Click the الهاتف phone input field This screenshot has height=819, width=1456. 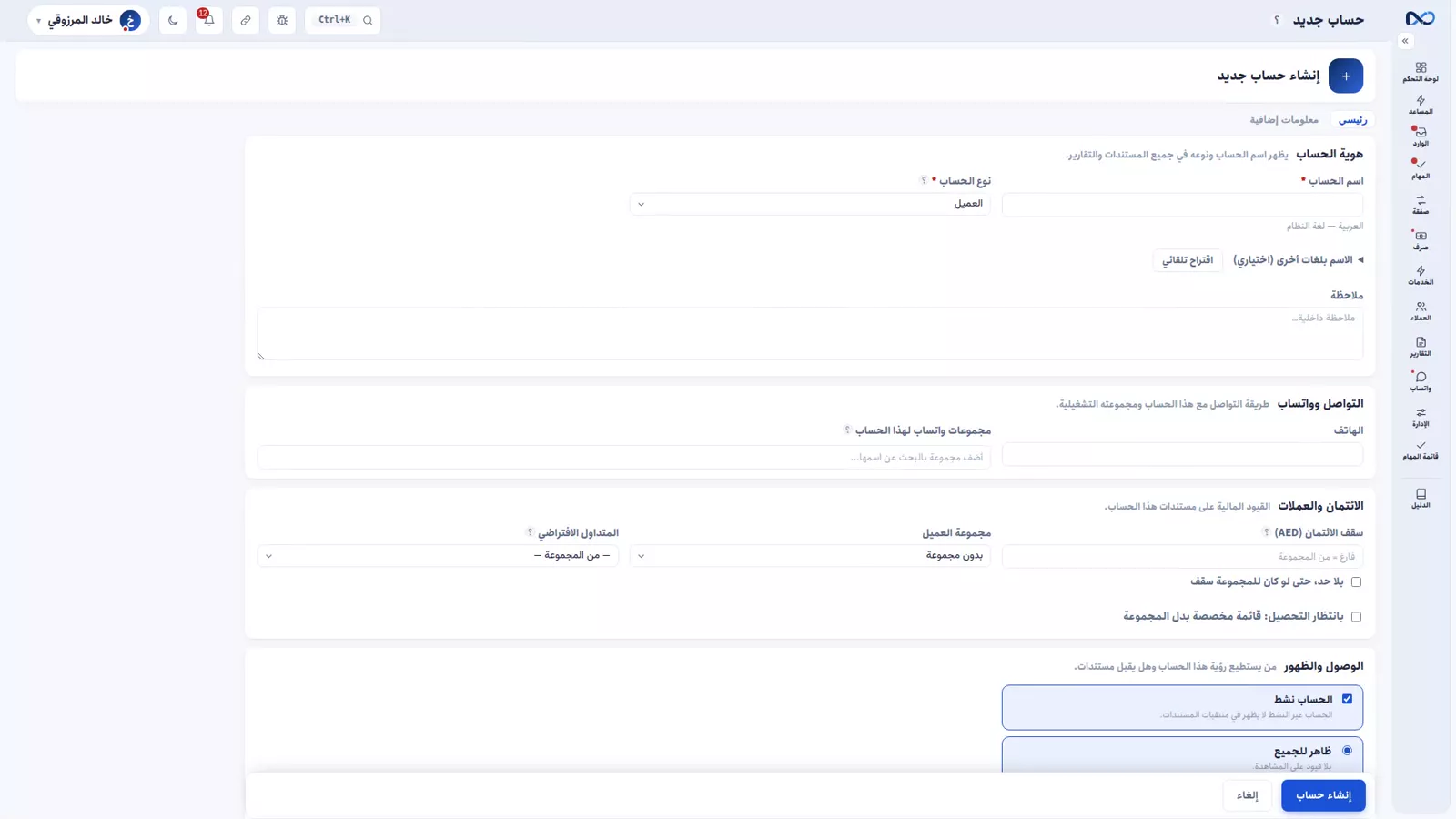coord(1182,455)
